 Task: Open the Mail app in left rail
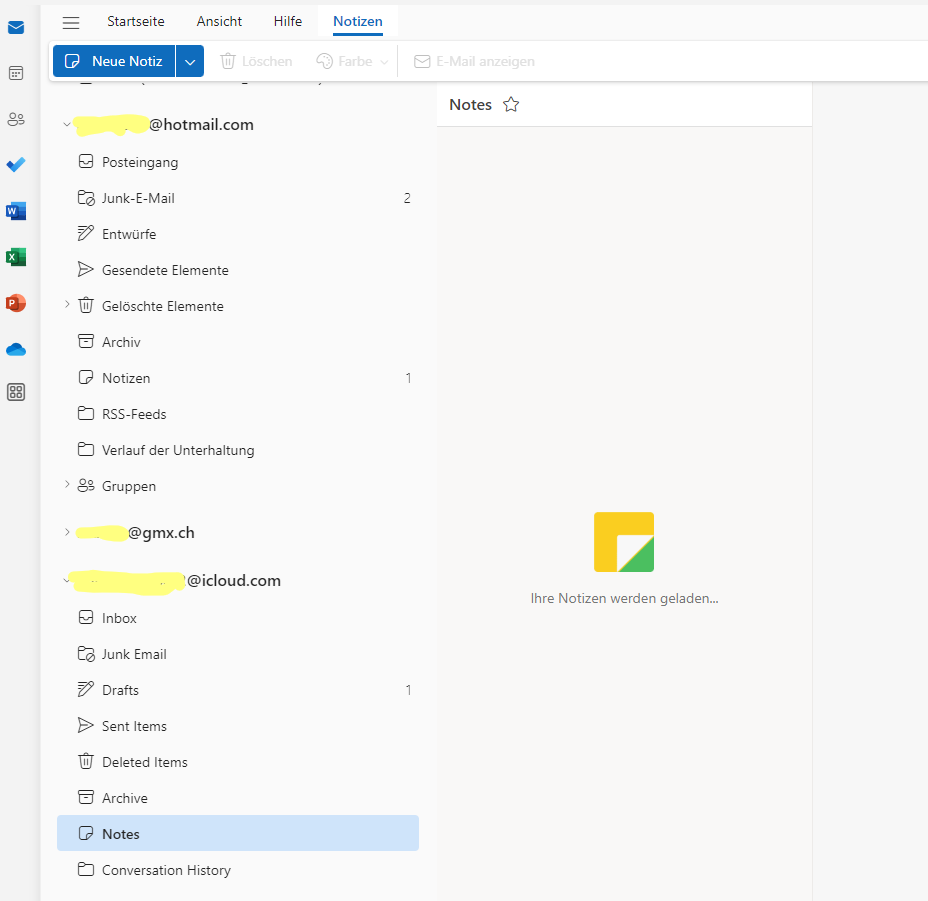pos(16,27)
